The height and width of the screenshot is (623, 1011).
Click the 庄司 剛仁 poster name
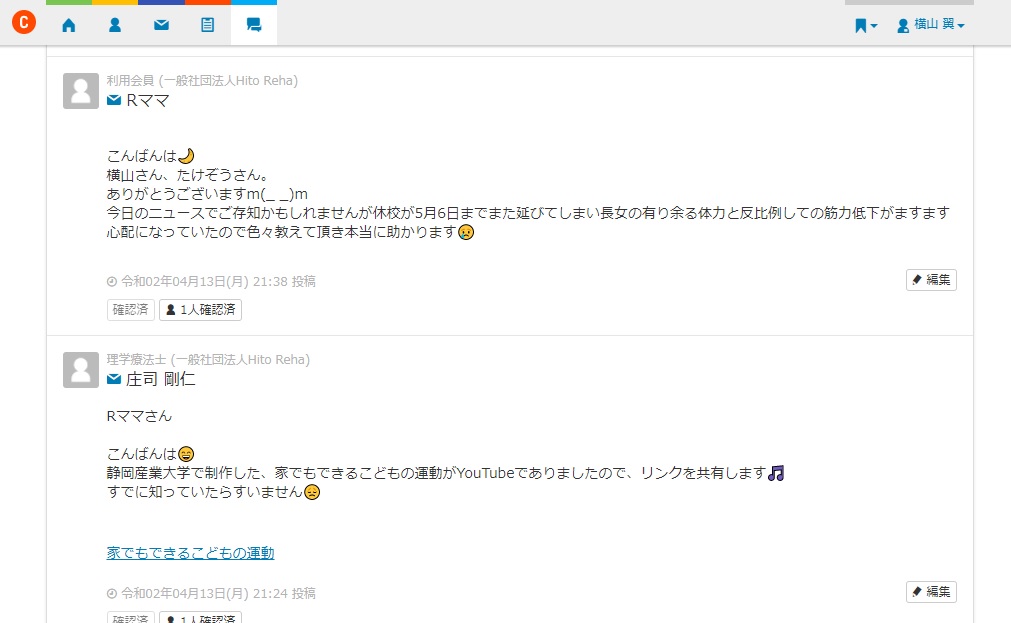[161, 379]
